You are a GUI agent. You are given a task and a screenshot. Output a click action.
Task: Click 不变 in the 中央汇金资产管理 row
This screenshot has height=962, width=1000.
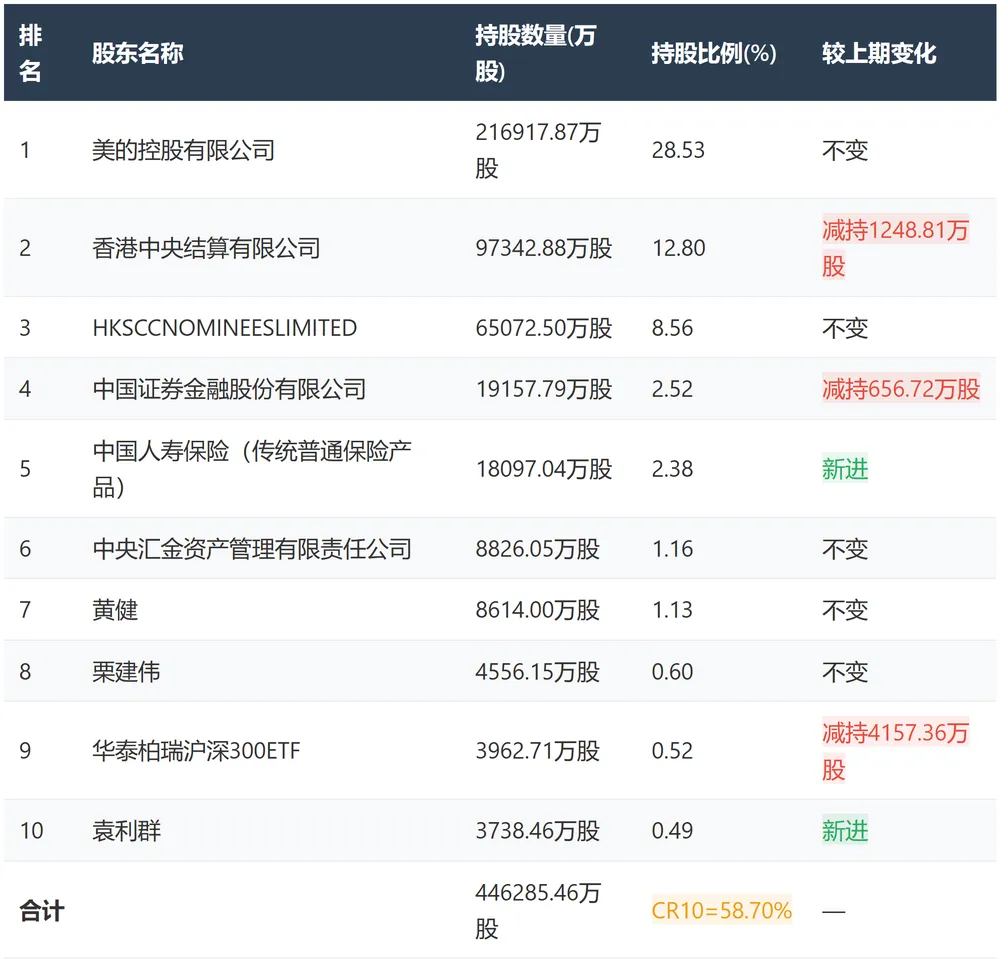845,549
